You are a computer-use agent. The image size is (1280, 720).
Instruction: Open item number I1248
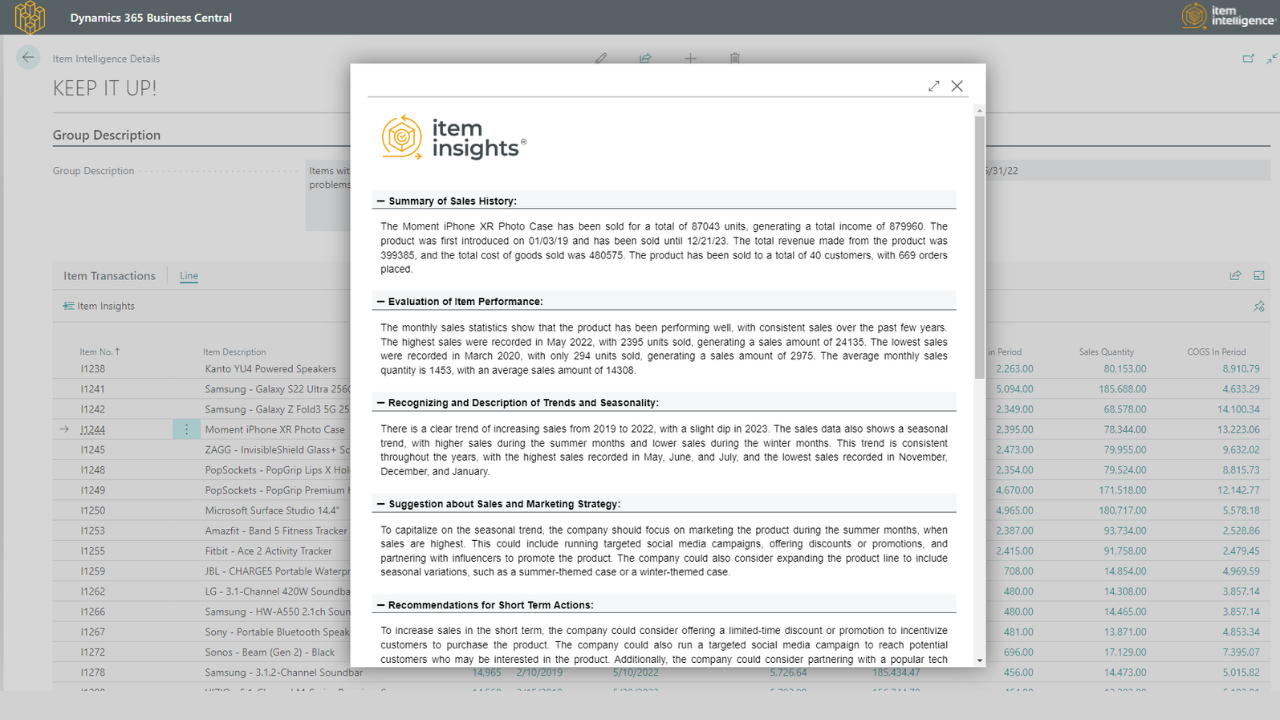pos(93,470)
